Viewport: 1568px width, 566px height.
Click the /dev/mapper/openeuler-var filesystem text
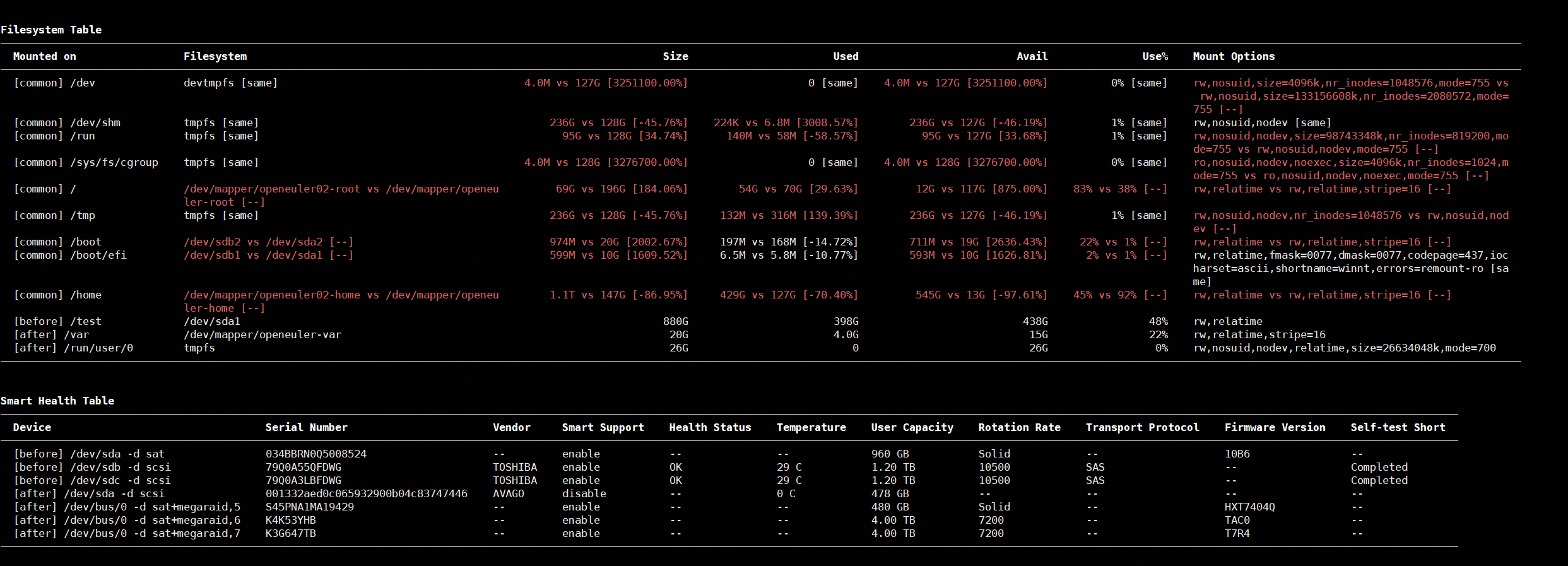click(x=262, y=334)
